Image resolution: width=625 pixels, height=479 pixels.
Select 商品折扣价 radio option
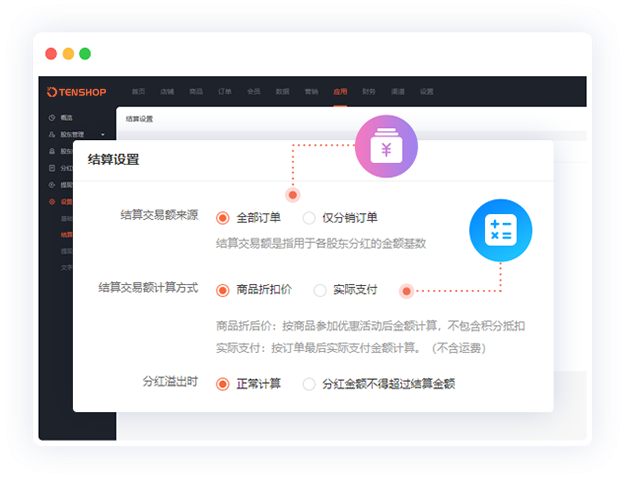(223, 290)
